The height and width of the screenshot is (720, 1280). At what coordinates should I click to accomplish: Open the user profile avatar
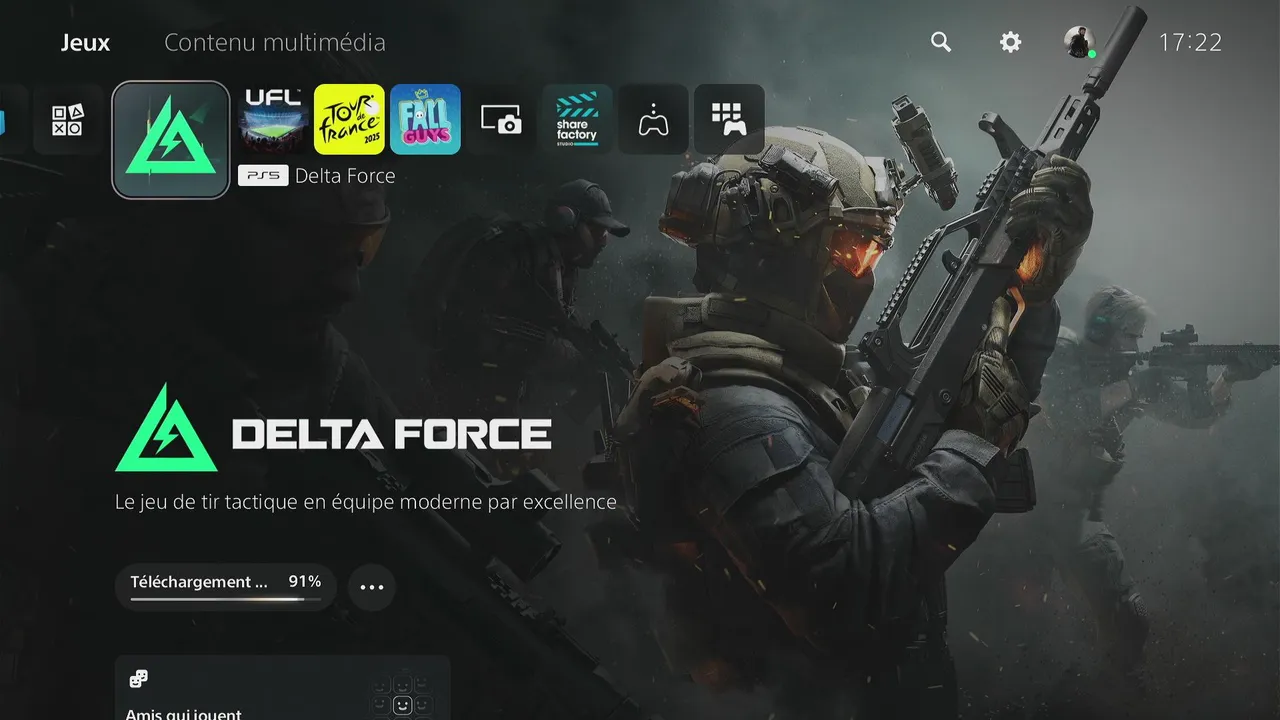[x=1079, y=42]
